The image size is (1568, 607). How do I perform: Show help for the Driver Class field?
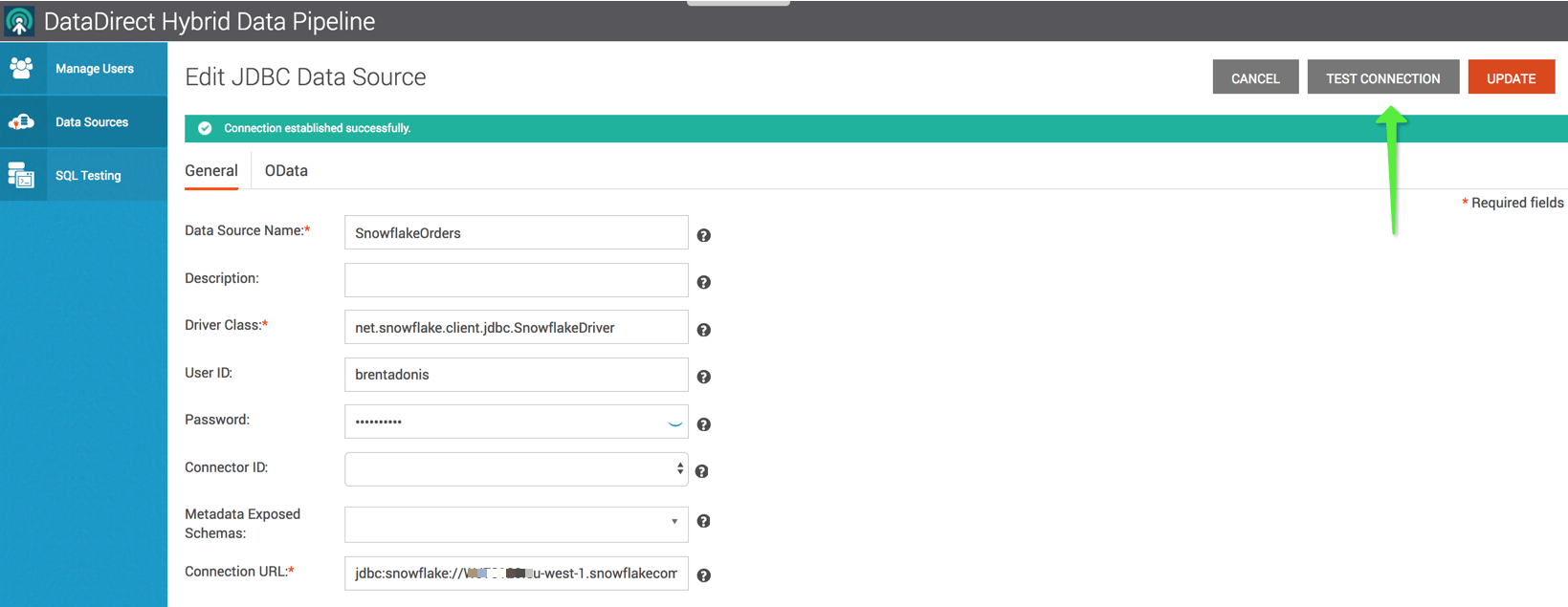point(703,330)
